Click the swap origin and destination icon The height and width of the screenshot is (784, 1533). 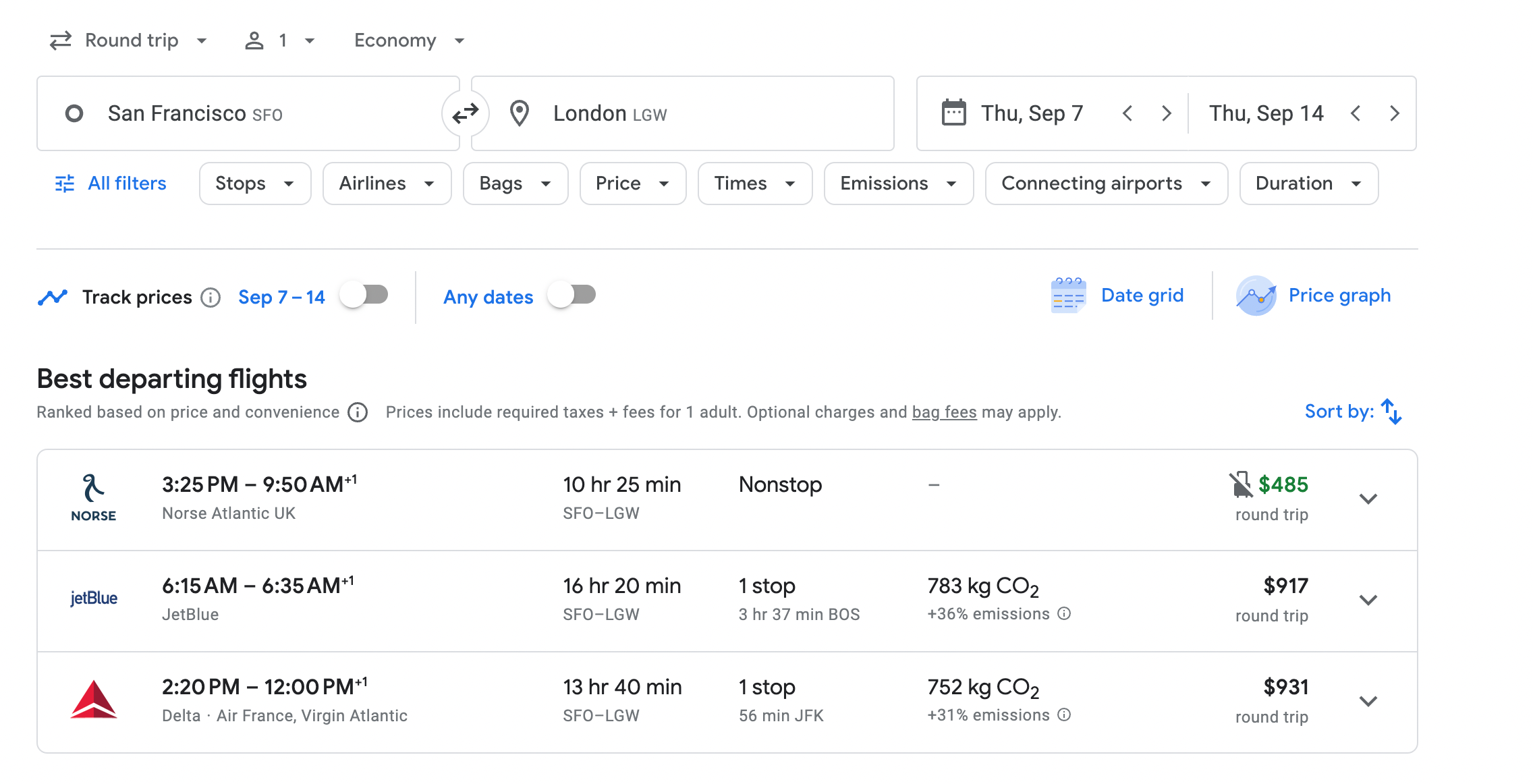point(465,113)
